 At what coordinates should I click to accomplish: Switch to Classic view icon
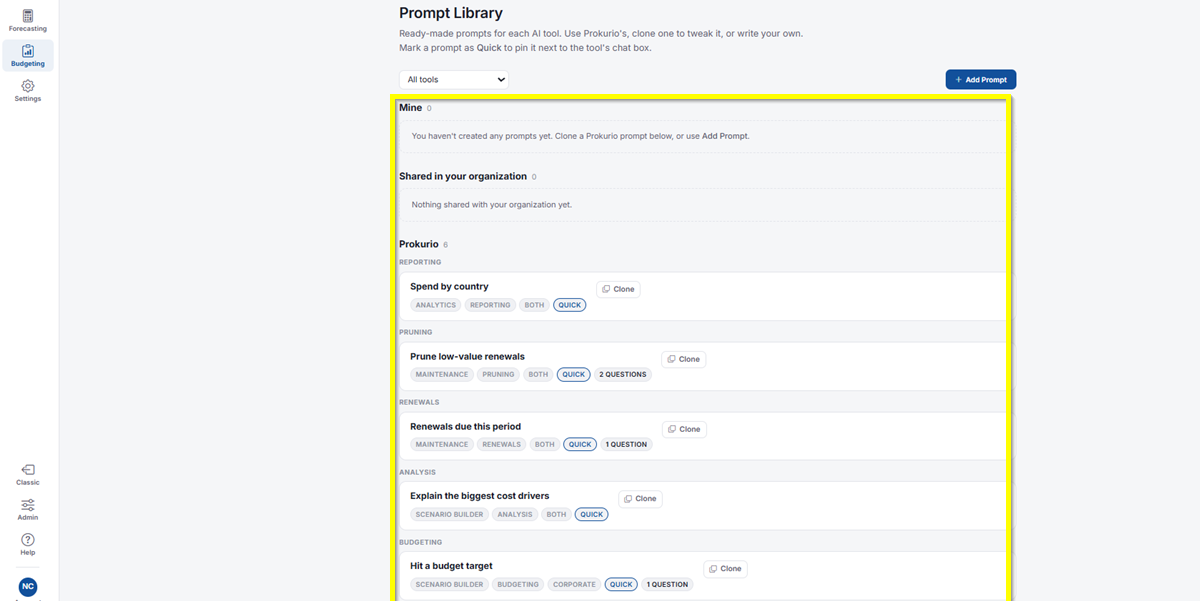tap(28, 474)
